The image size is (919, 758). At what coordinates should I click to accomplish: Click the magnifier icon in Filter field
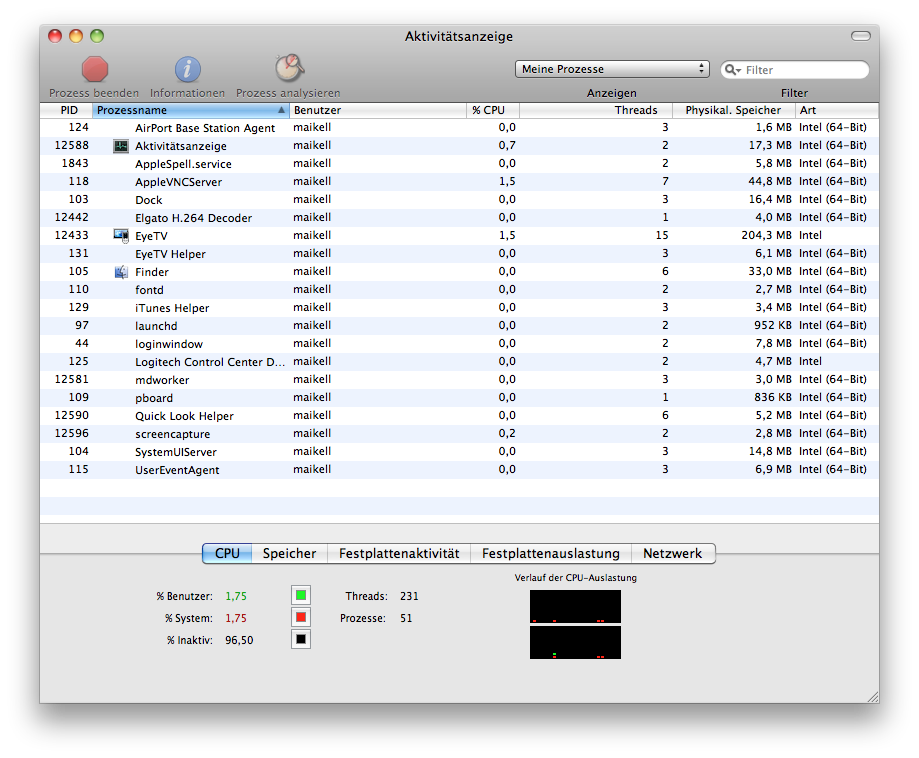pos(733,70)
